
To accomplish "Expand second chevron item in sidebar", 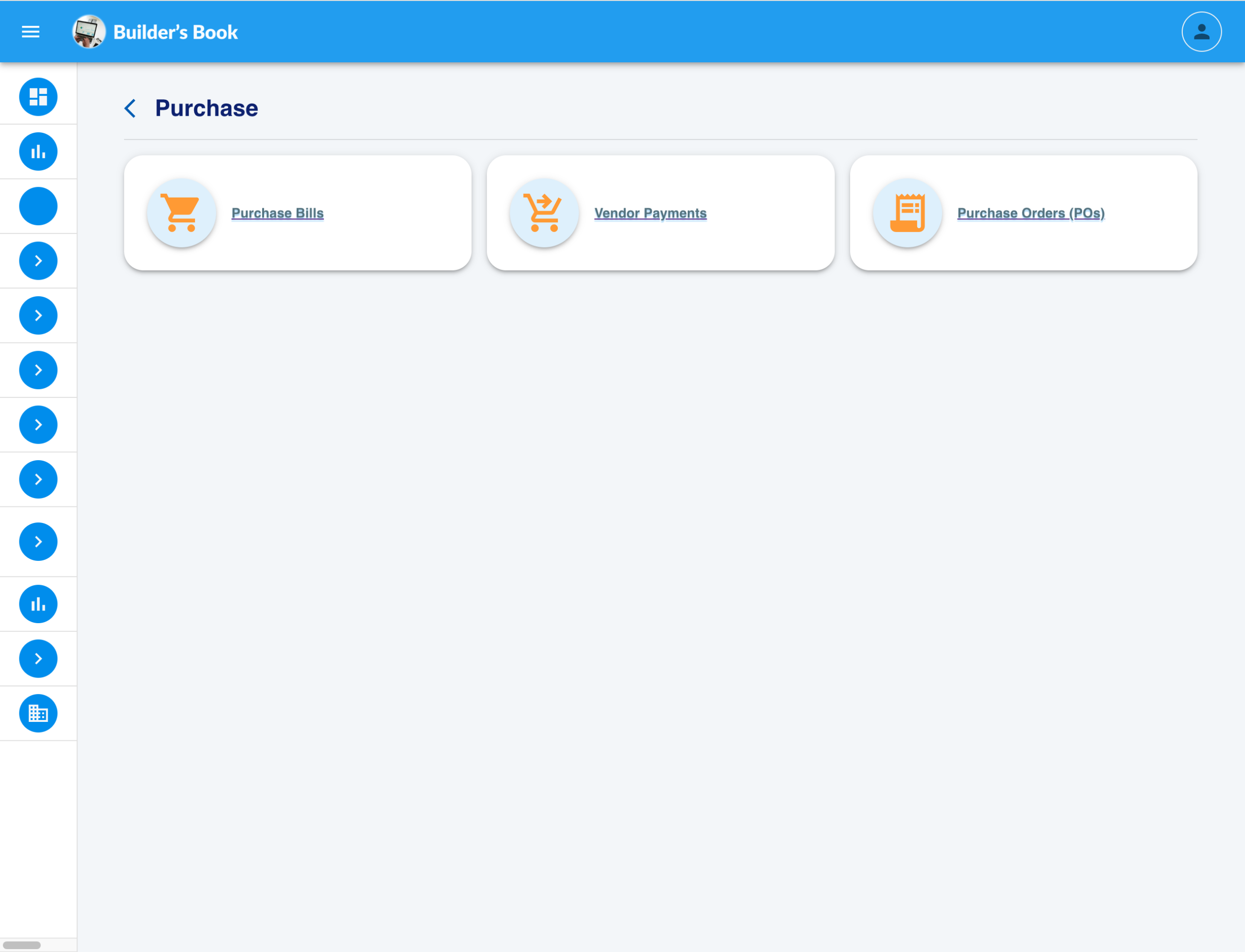I will (38, 316).
